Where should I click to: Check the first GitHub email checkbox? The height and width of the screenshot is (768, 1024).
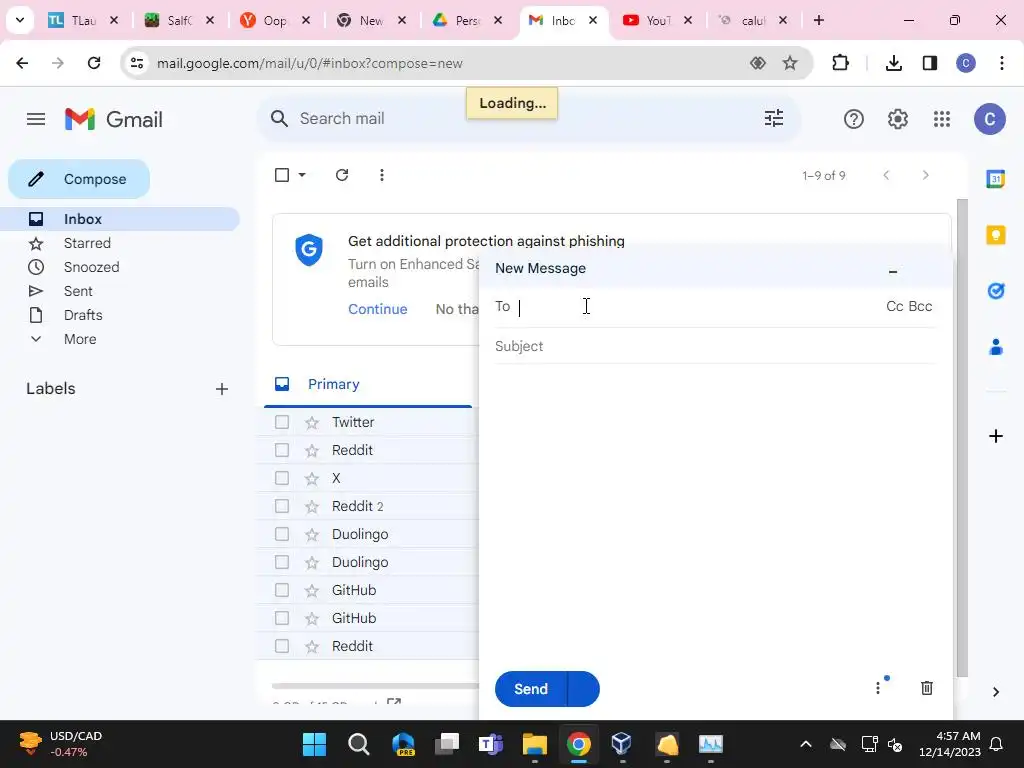(x=281, y=590)
